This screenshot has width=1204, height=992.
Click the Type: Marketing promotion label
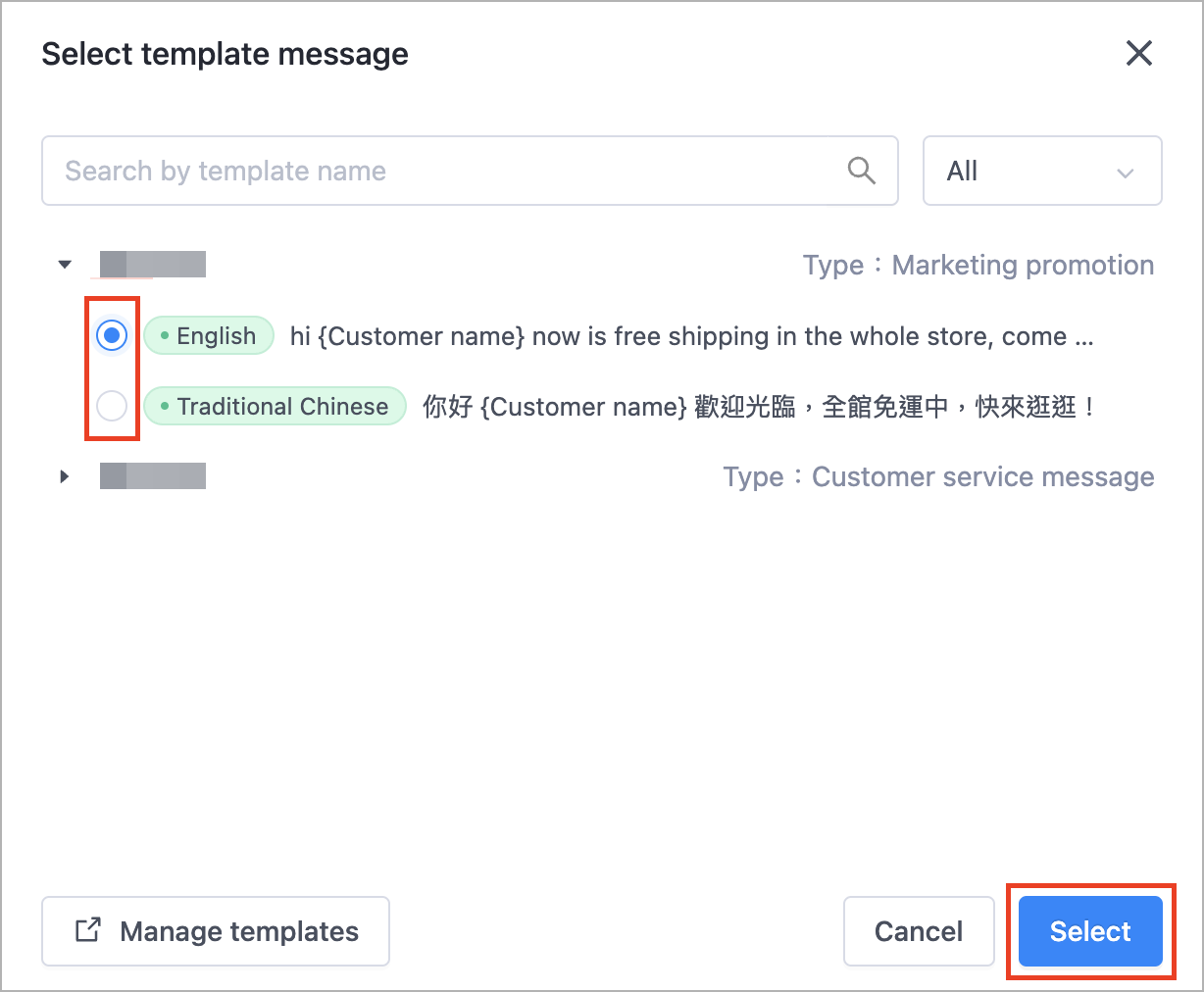(x=978, y=265)
